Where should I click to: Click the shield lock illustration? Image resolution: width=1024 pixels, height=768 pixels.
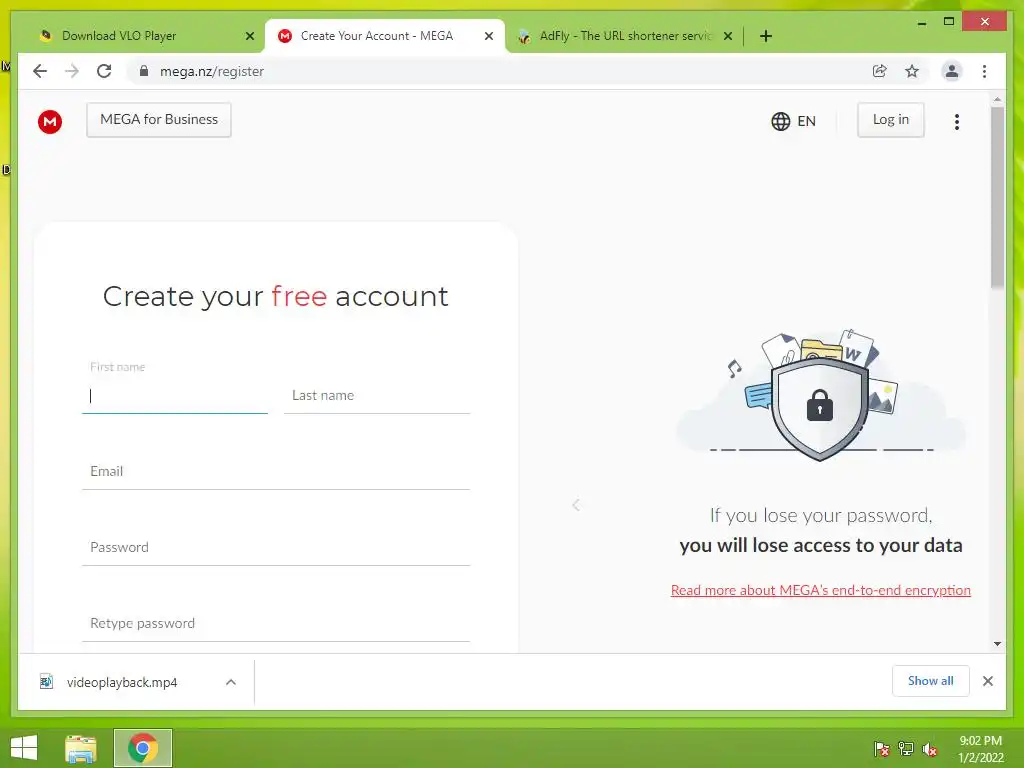pos(820,409)
